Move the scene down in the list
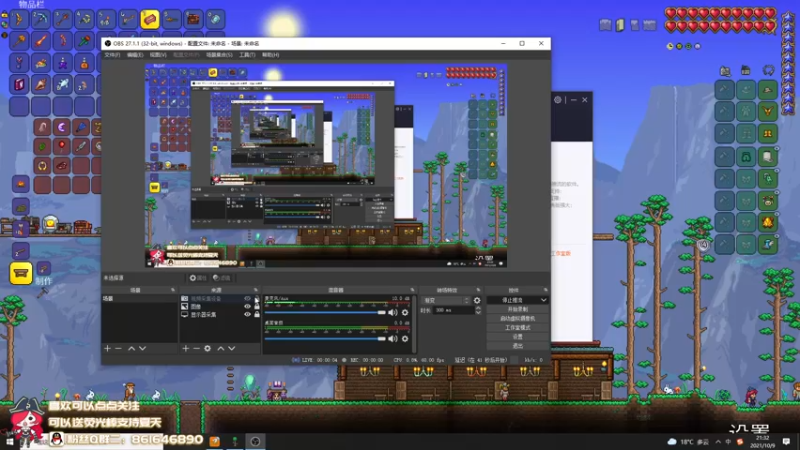The width and height of the screenshot is (800, 450). tap(142, 348)
